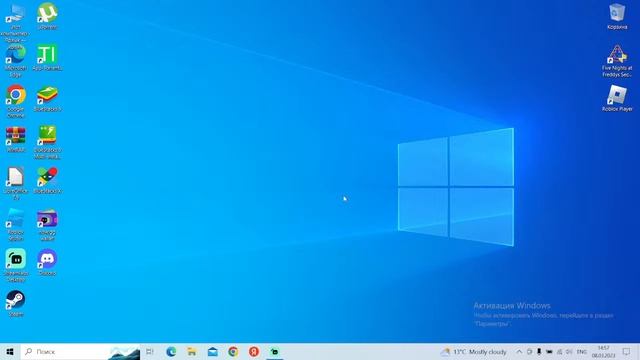
Task: Open the taskbar clock and date
Action: pyautogui.click(x=604, y=351)
